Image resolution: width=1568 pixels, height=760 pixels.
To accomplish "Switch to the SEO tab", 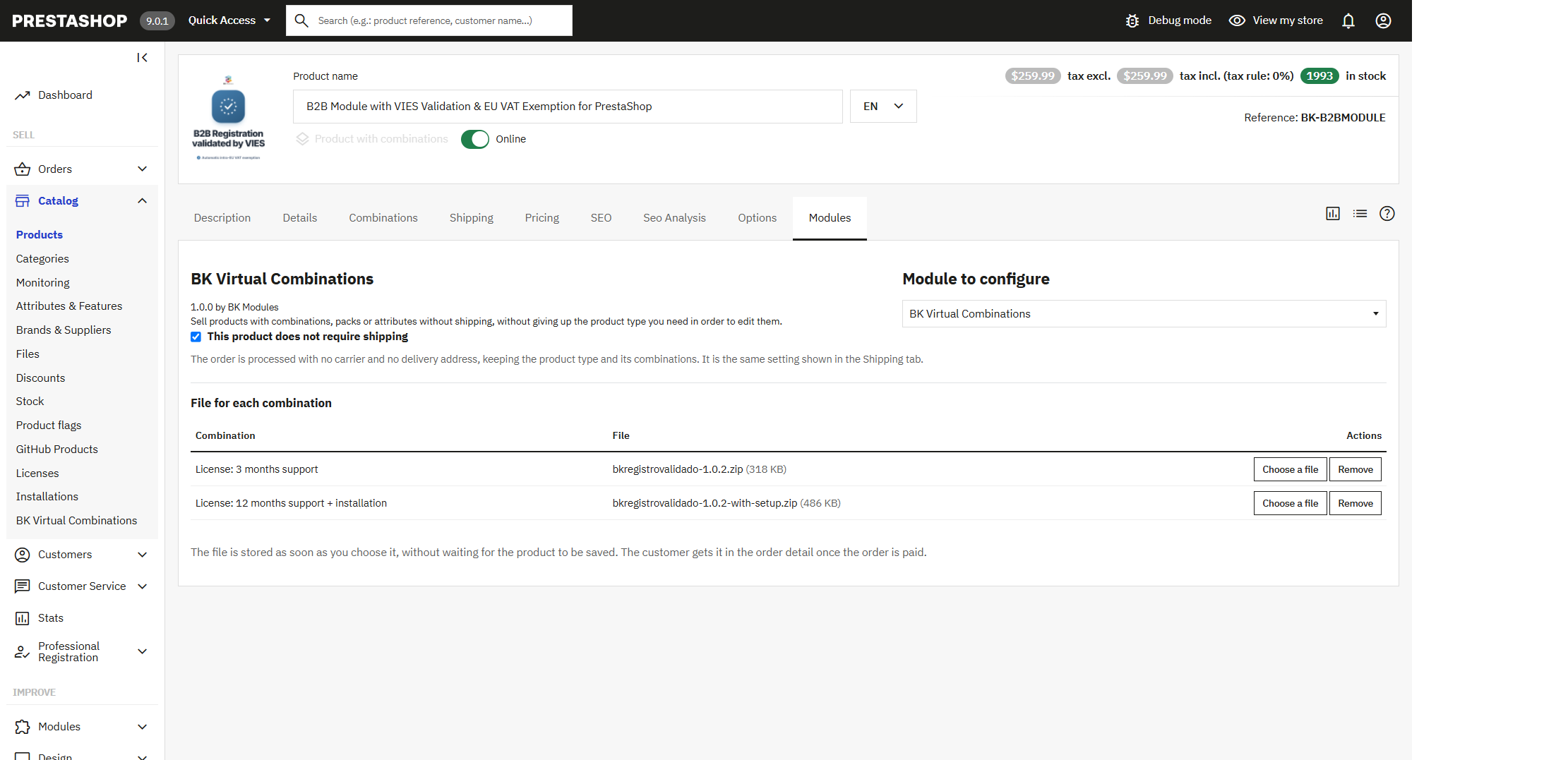I will point(602,218).
